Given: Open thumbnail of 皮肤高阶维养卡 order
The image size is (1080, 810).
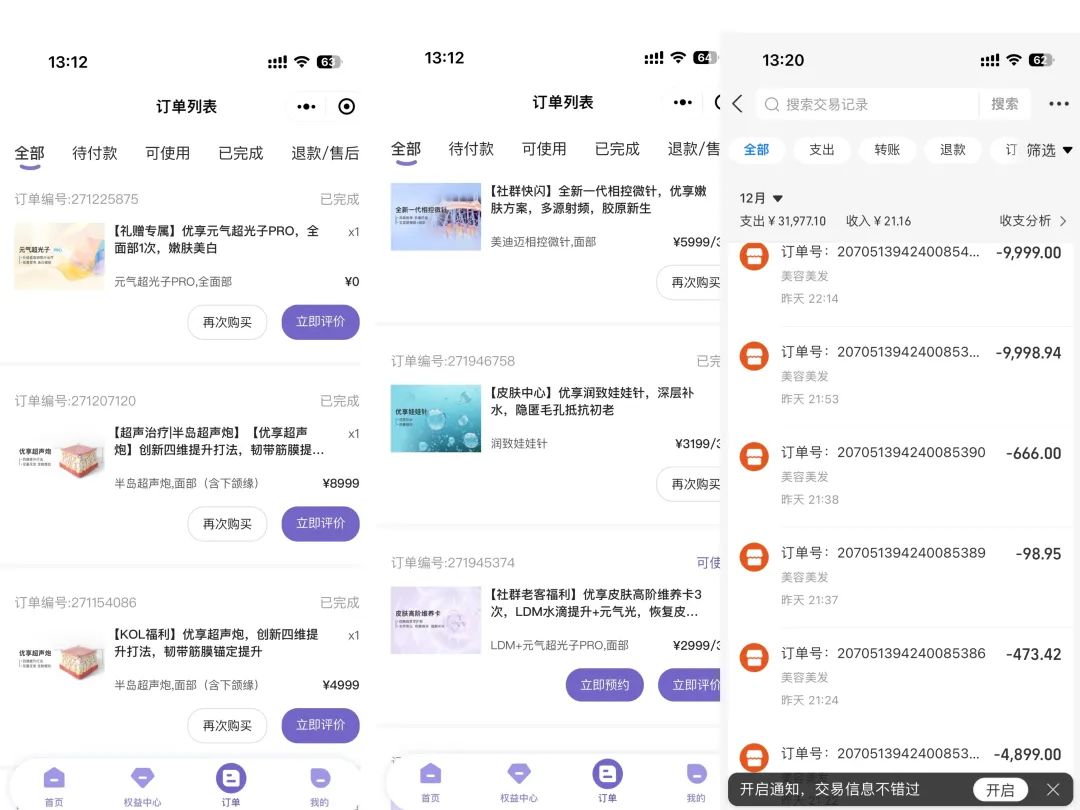Looking at the screenshot, I should 435,620.
